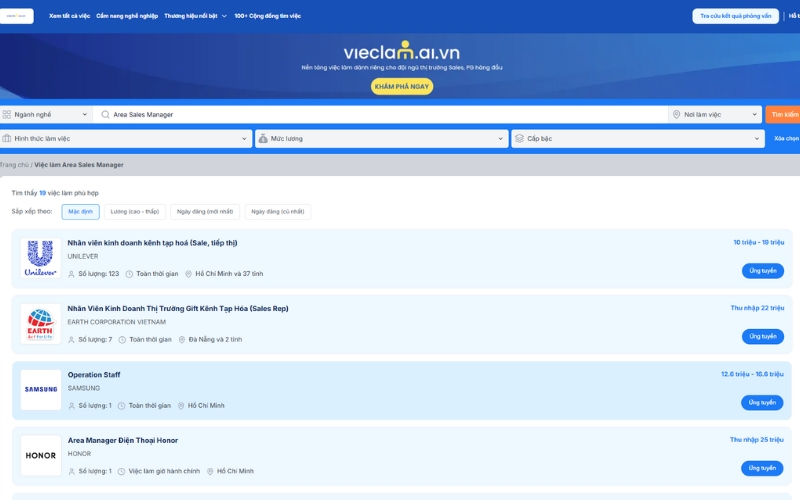Screen dimensions: 800x500
Task: Open the 'Cấp bậc' level dropdown
Action: pyautogui.click(x=638, y=138)
